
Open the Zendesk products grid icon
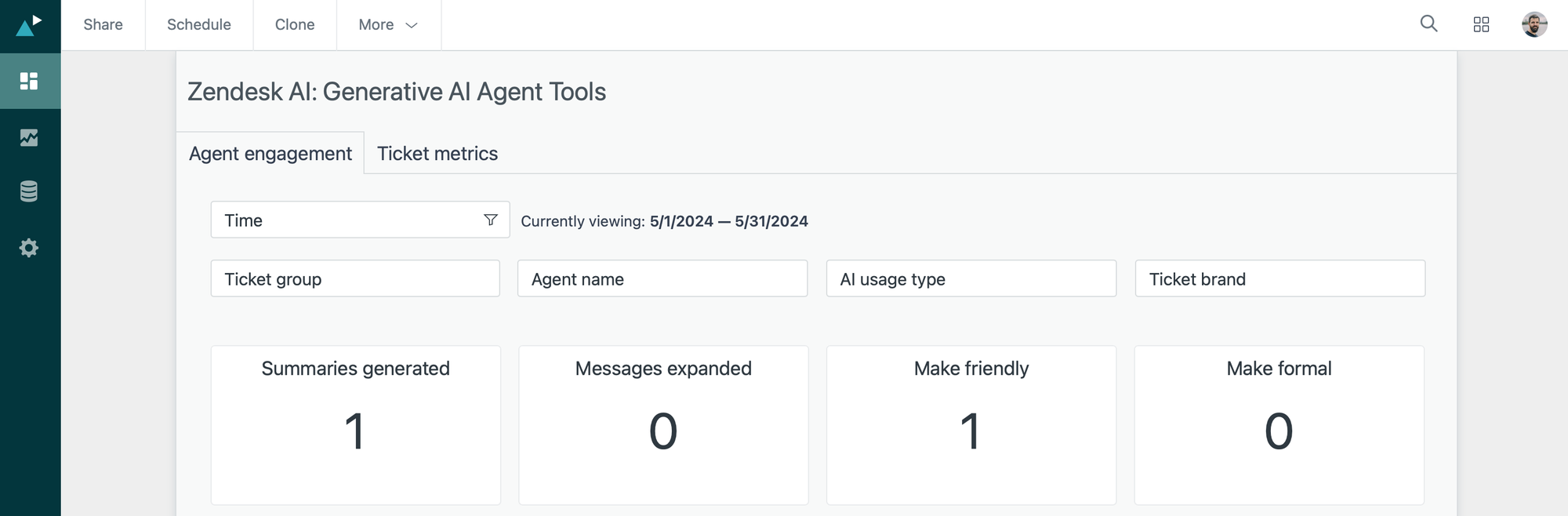pos(1481,25)
